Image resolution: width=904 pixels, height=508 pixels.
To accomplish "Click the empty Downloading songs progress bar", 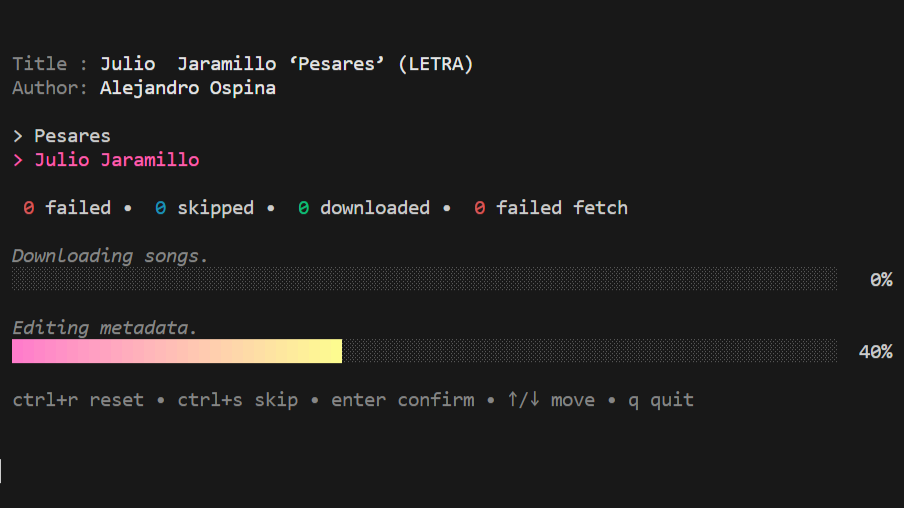I will 424,279.
